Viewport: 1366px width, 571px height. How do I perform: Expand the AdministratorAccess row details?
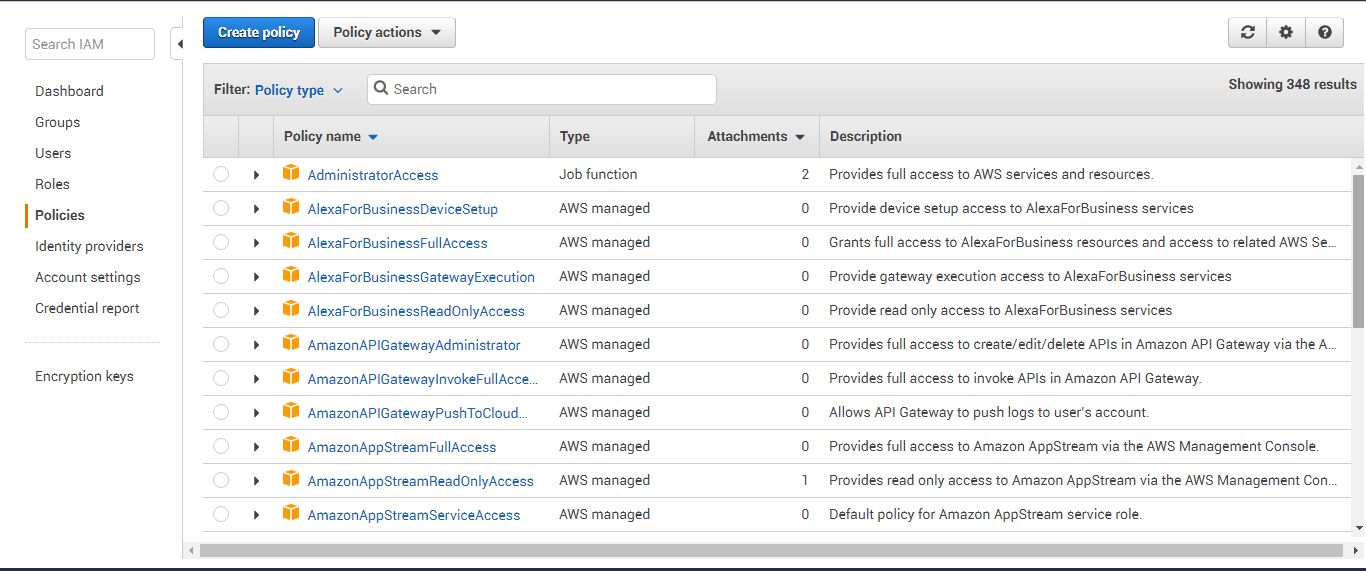[x=256, y=175]
